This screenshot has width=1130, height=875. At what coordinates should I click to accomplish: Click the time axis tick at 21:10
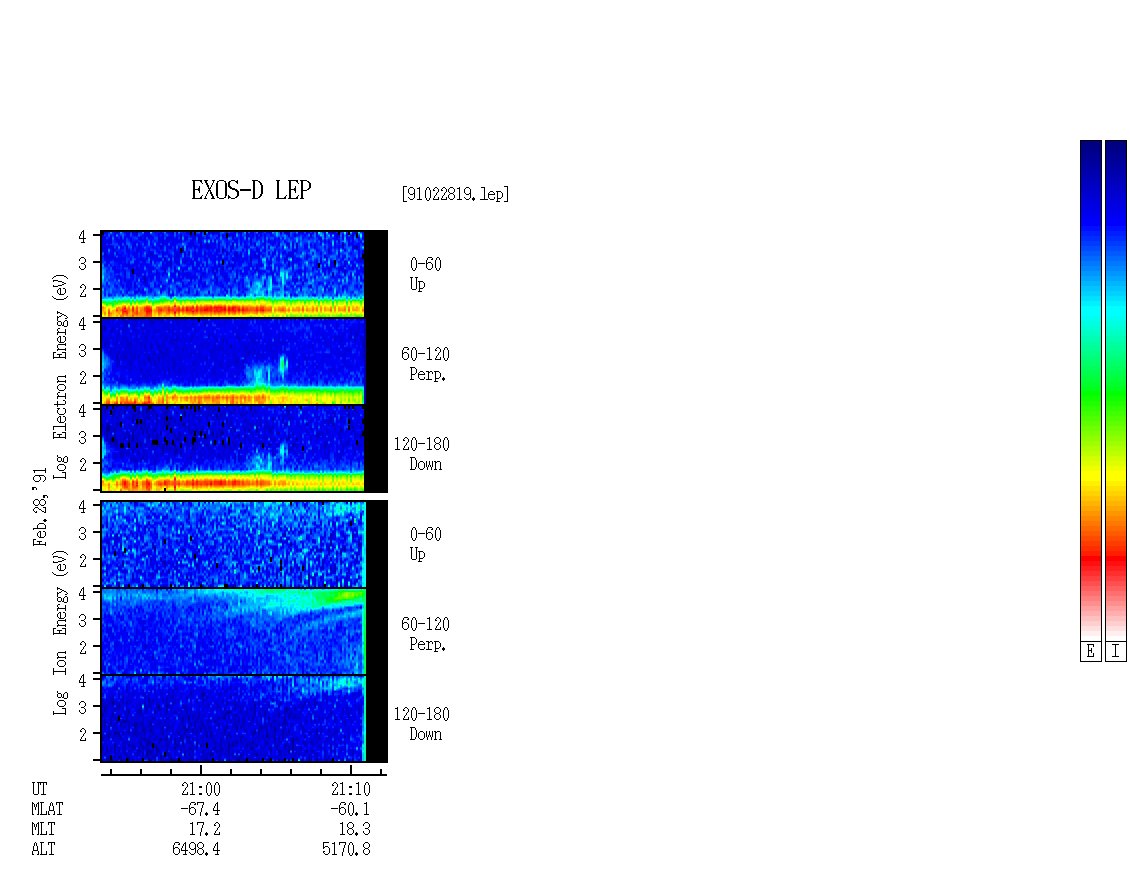tap(351, 770)
